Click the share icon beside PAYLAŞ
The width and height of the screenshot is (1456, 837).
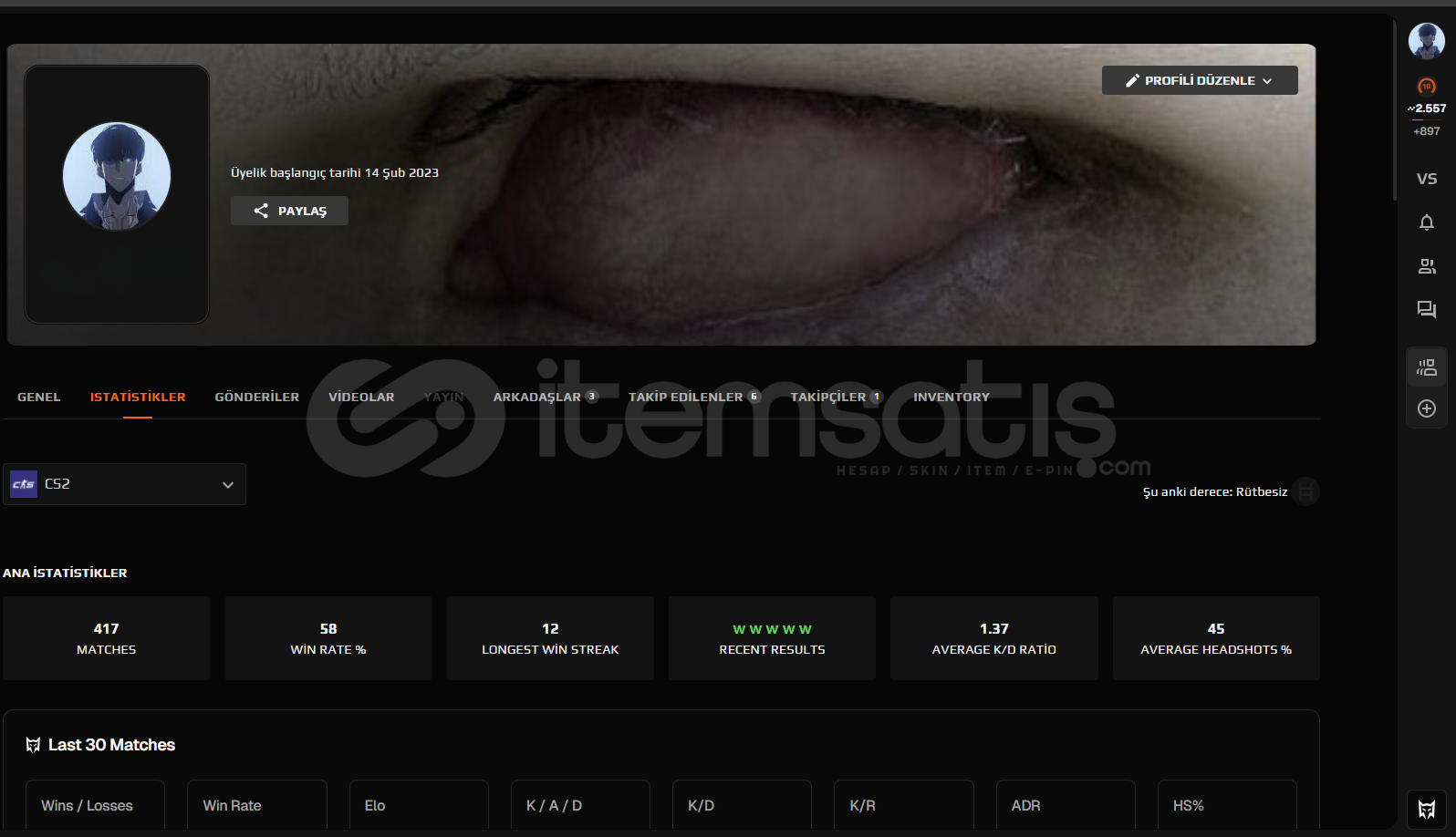point(261,211)
